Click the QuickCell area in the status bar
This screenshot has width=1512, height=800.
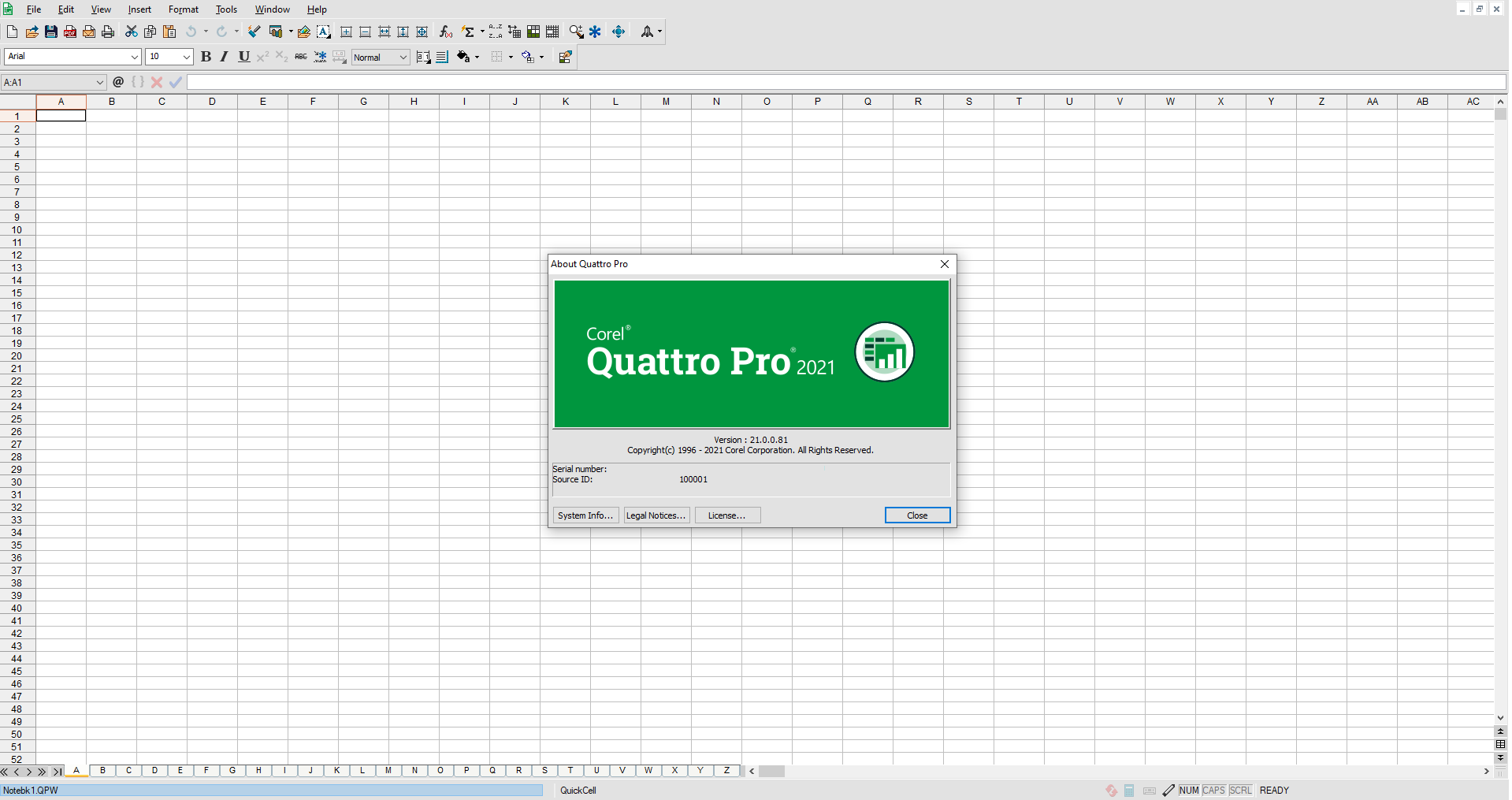click(x=578, y=791)
